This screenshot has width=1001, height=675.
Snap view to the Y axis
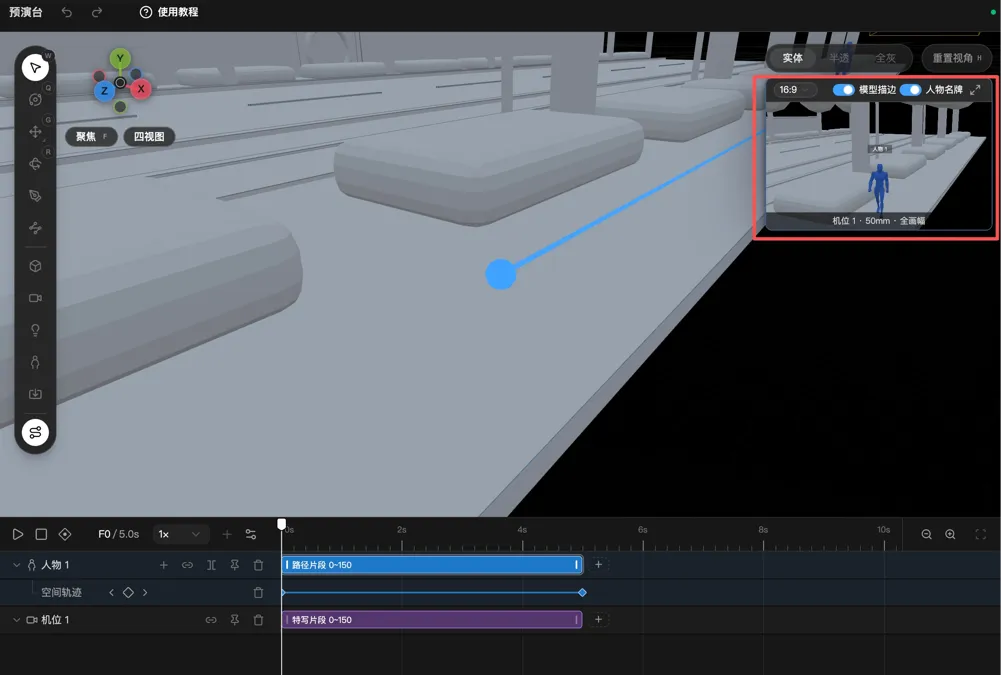(120, 59)
